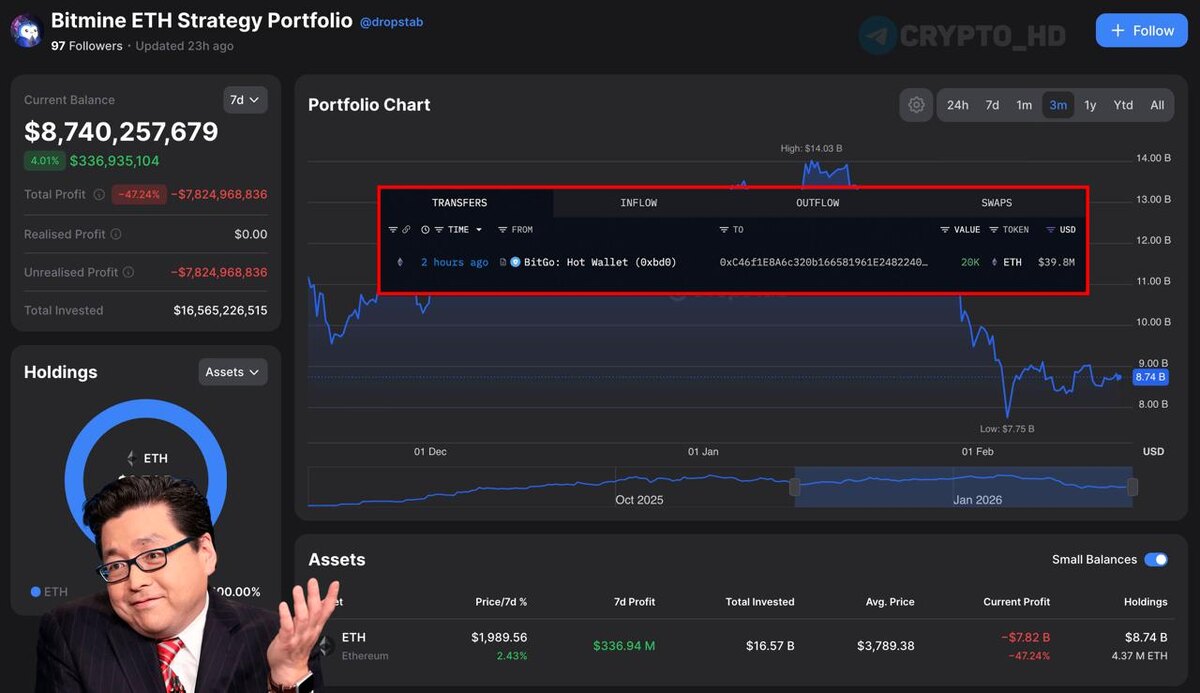The height and width of the screenshot is (693, 1200).
Task: Click the filter icon beside FROM
Action: pyautogui.click(x=502, y=230)
